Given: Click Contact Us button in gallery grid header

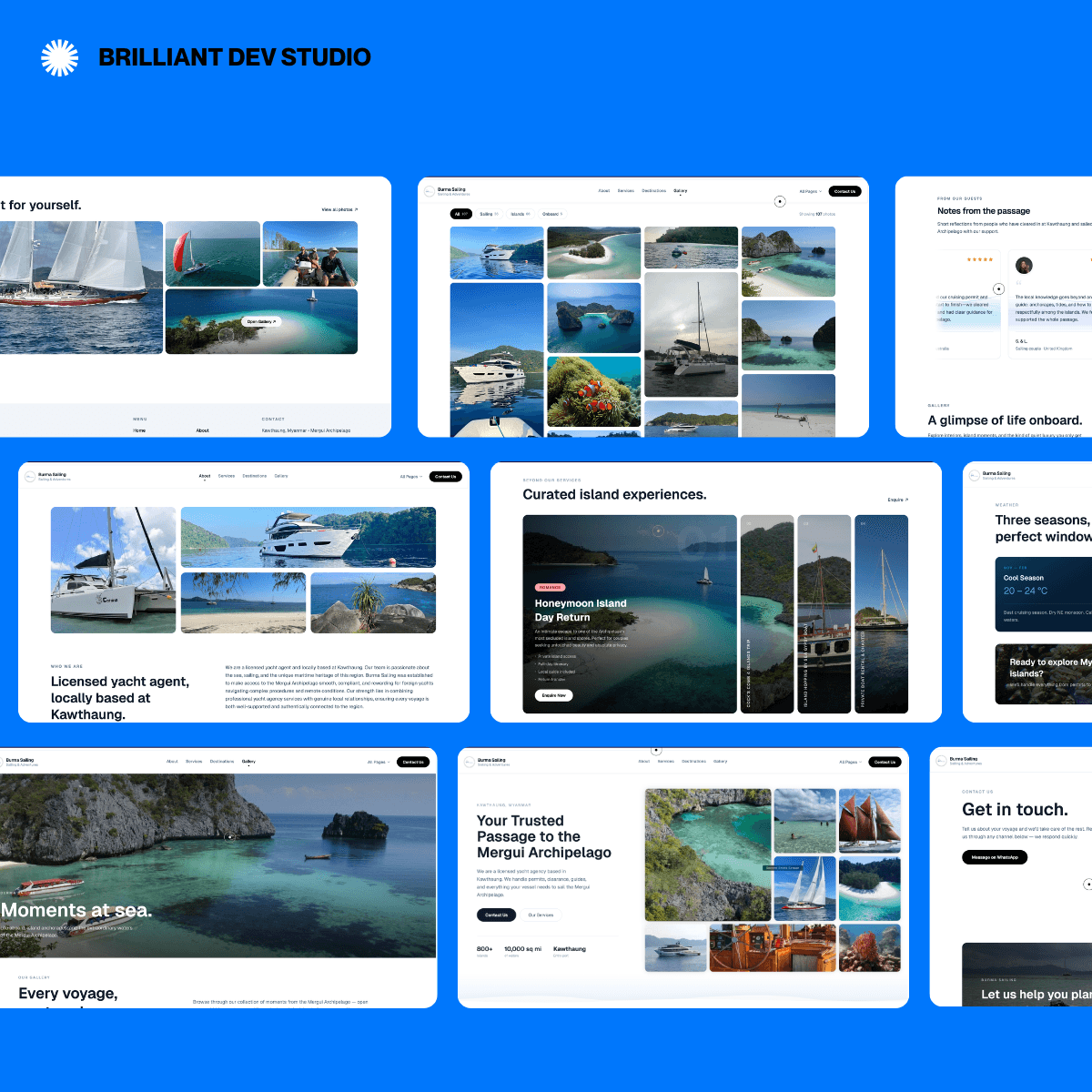Looking at the screenshot, I should click(x=844, y=191).
